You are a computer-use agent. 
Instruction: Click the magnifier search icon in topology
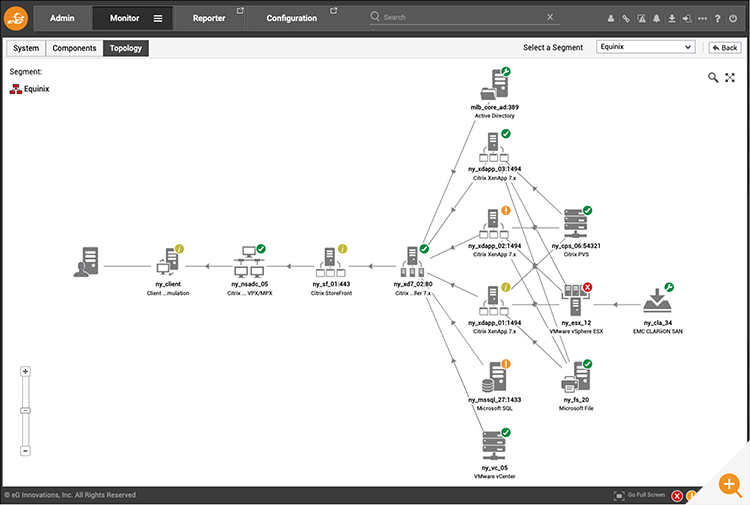[x=713, y=77]
